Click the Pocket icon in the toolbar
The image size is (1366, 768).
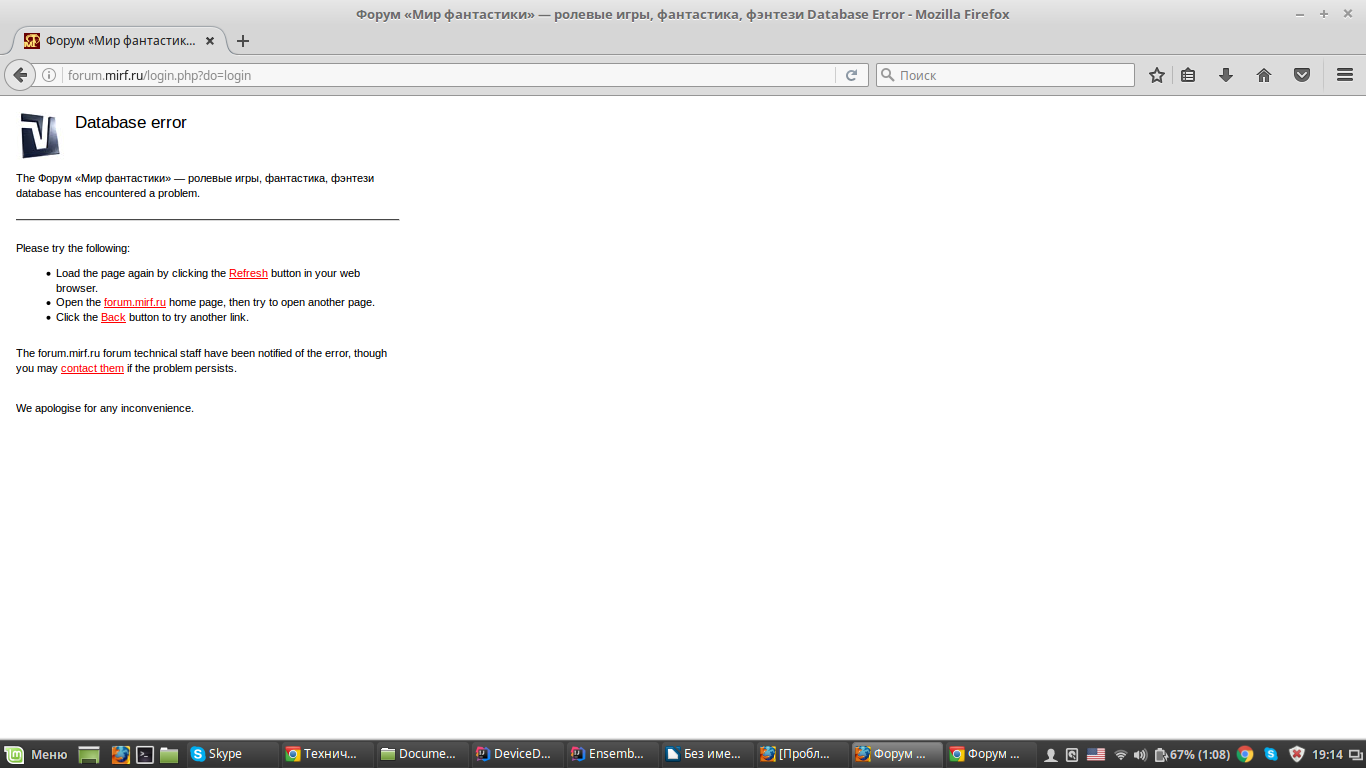coord(1302,75)
